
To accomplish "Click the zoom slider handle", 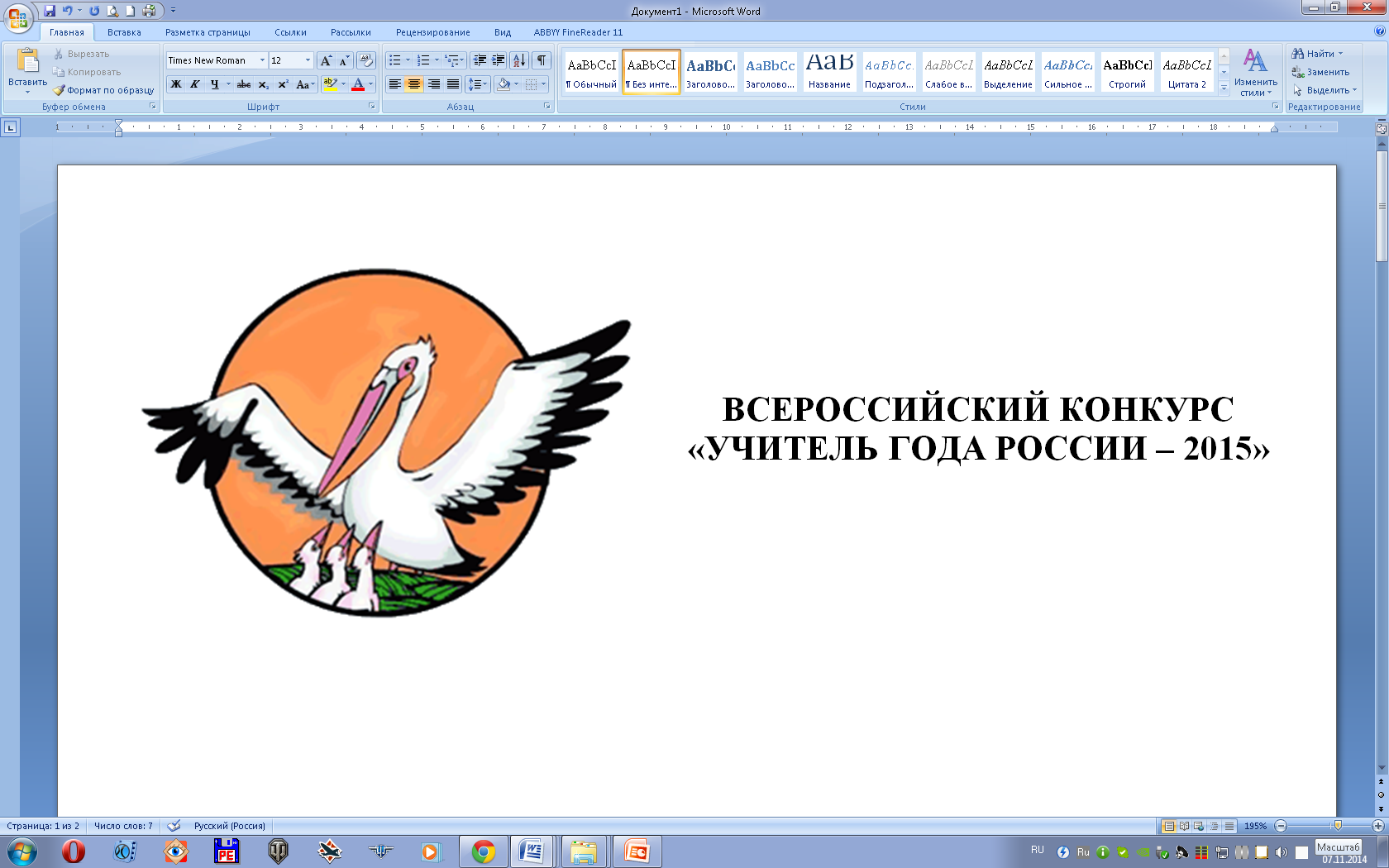I will (1338, 826).
